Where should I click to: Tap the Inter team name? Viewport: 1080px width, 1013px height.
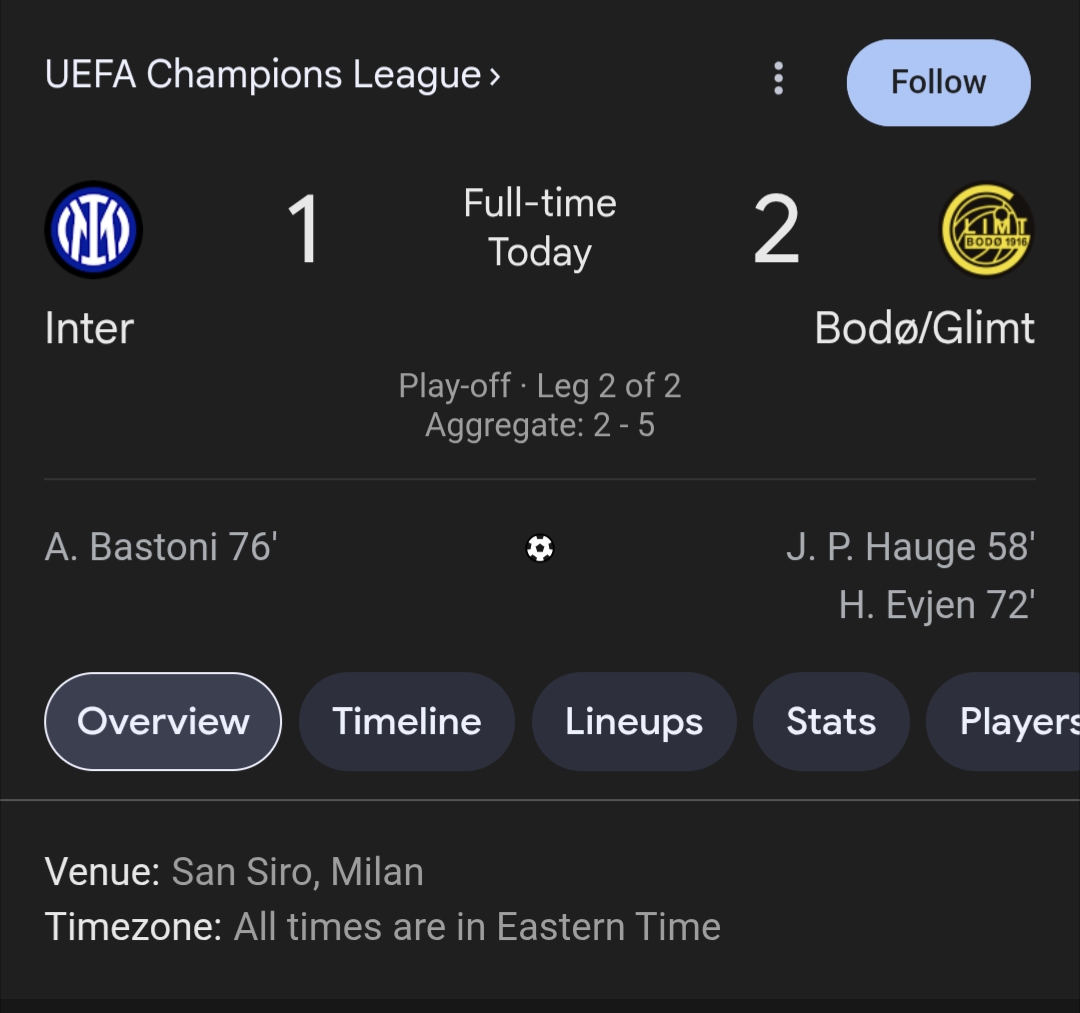90,329
